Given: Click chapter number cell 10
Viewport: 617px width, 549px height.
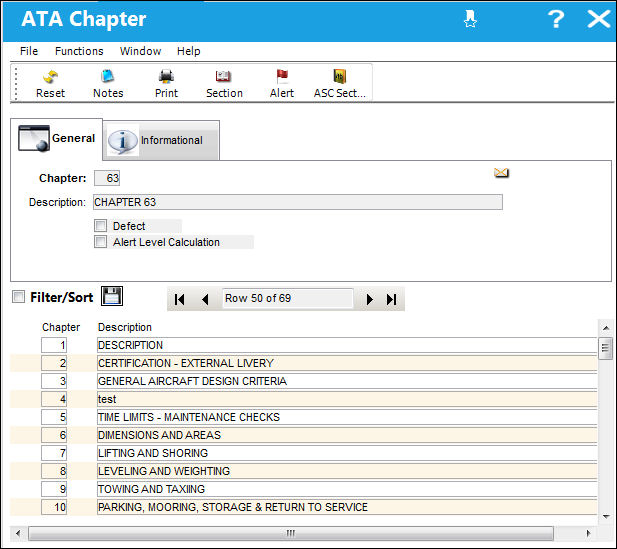Looking at the screenshot, I should point(54,507).
